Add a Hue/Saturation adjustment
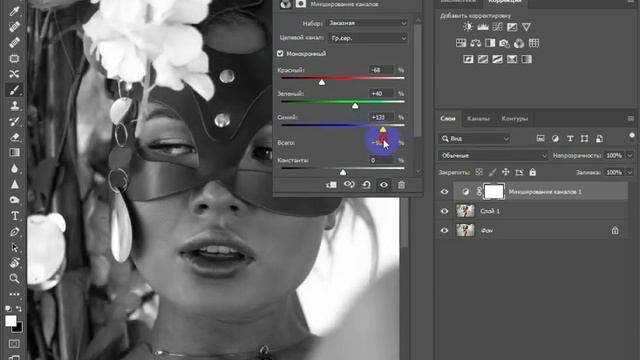 tap(461, 43)
